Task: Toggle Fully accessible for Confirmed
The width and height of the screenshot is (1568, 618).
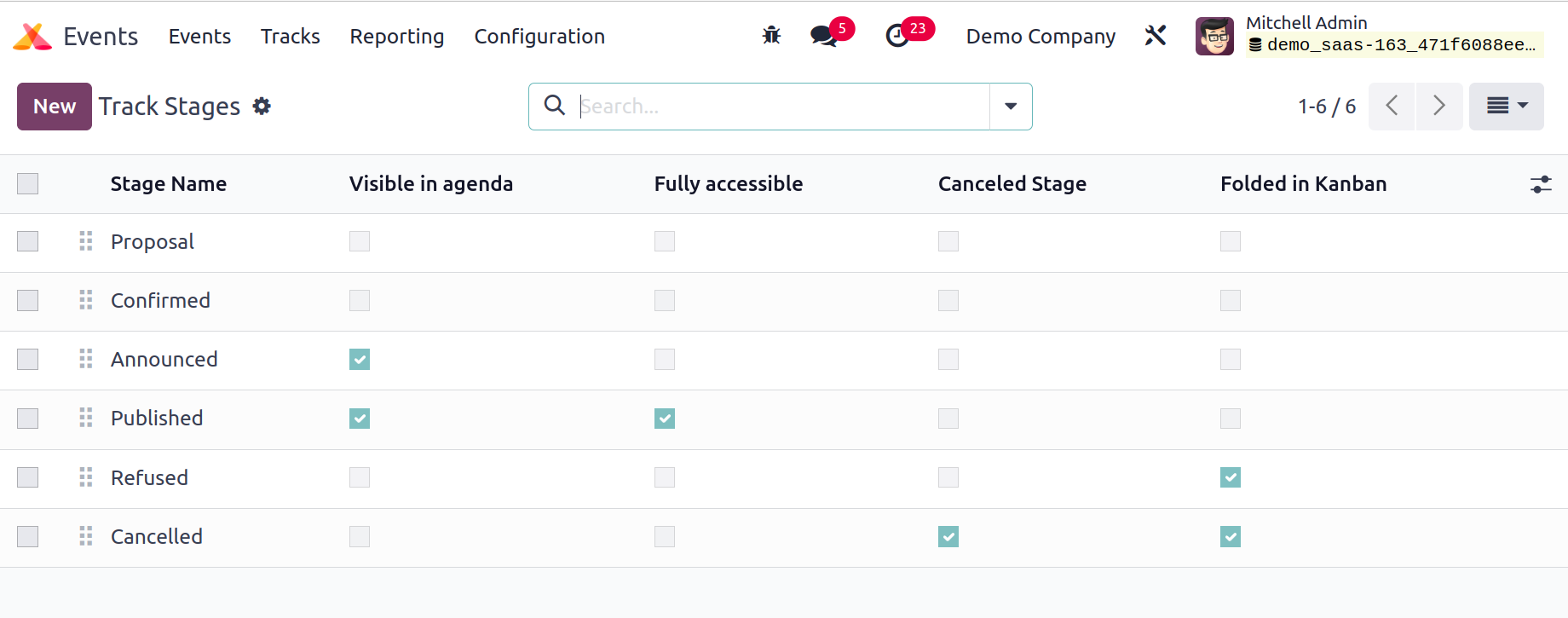Action: 665,300
